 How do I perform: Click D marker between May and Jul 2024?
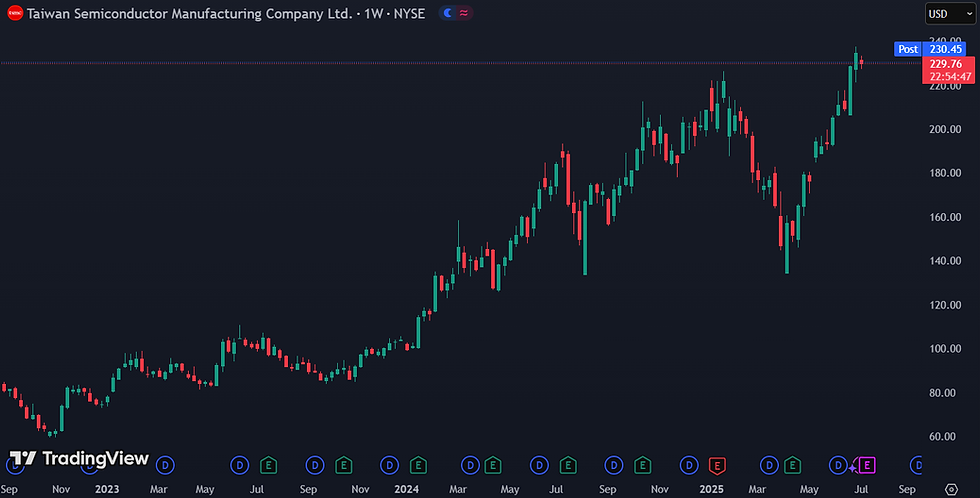pos(539,465)
